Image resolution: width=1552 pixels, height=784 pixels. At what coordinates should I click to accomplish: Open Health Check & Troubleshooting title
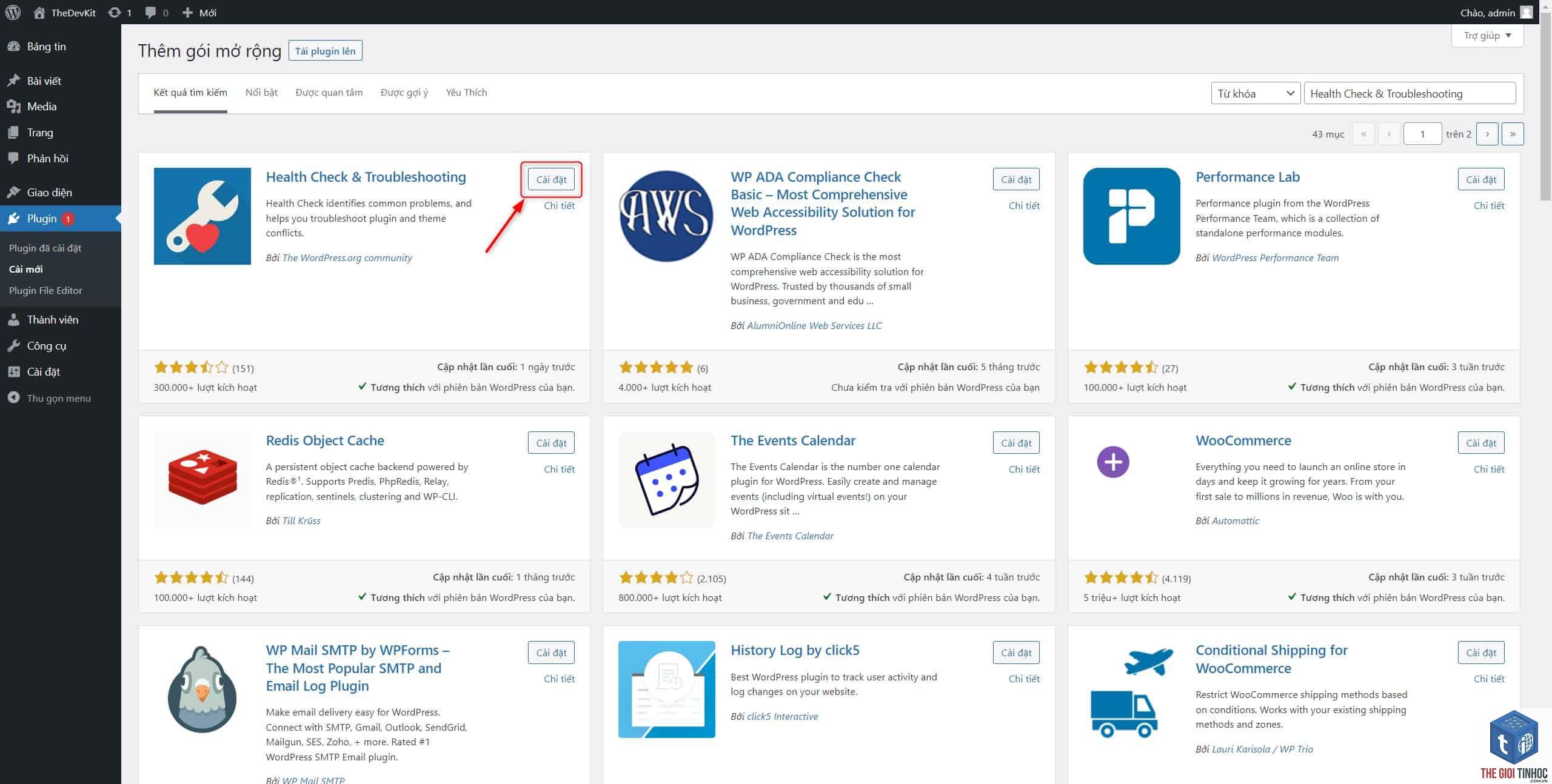point(366,177)
